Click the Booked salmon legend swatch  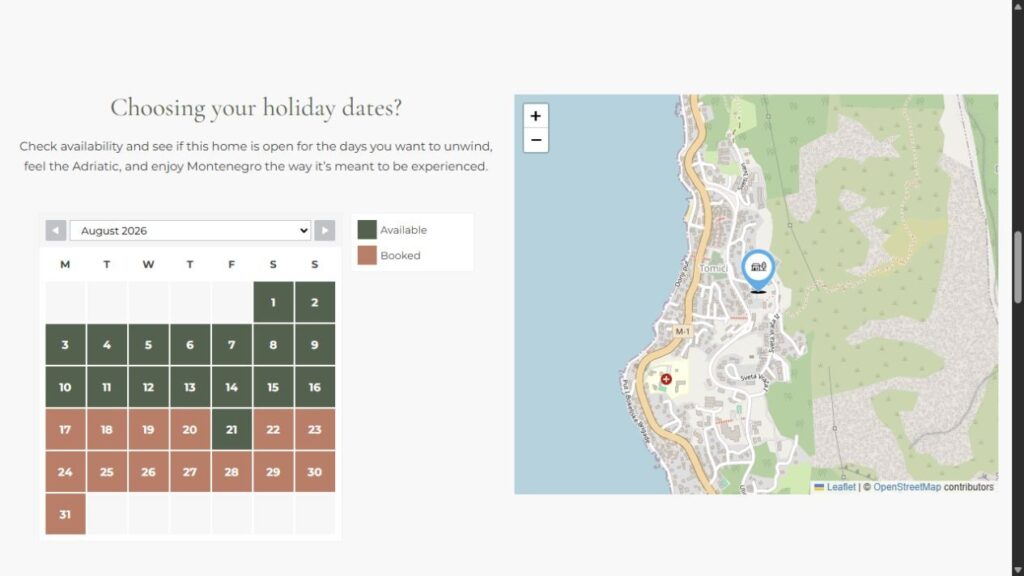pyautogui.click(x=367, y=255)
